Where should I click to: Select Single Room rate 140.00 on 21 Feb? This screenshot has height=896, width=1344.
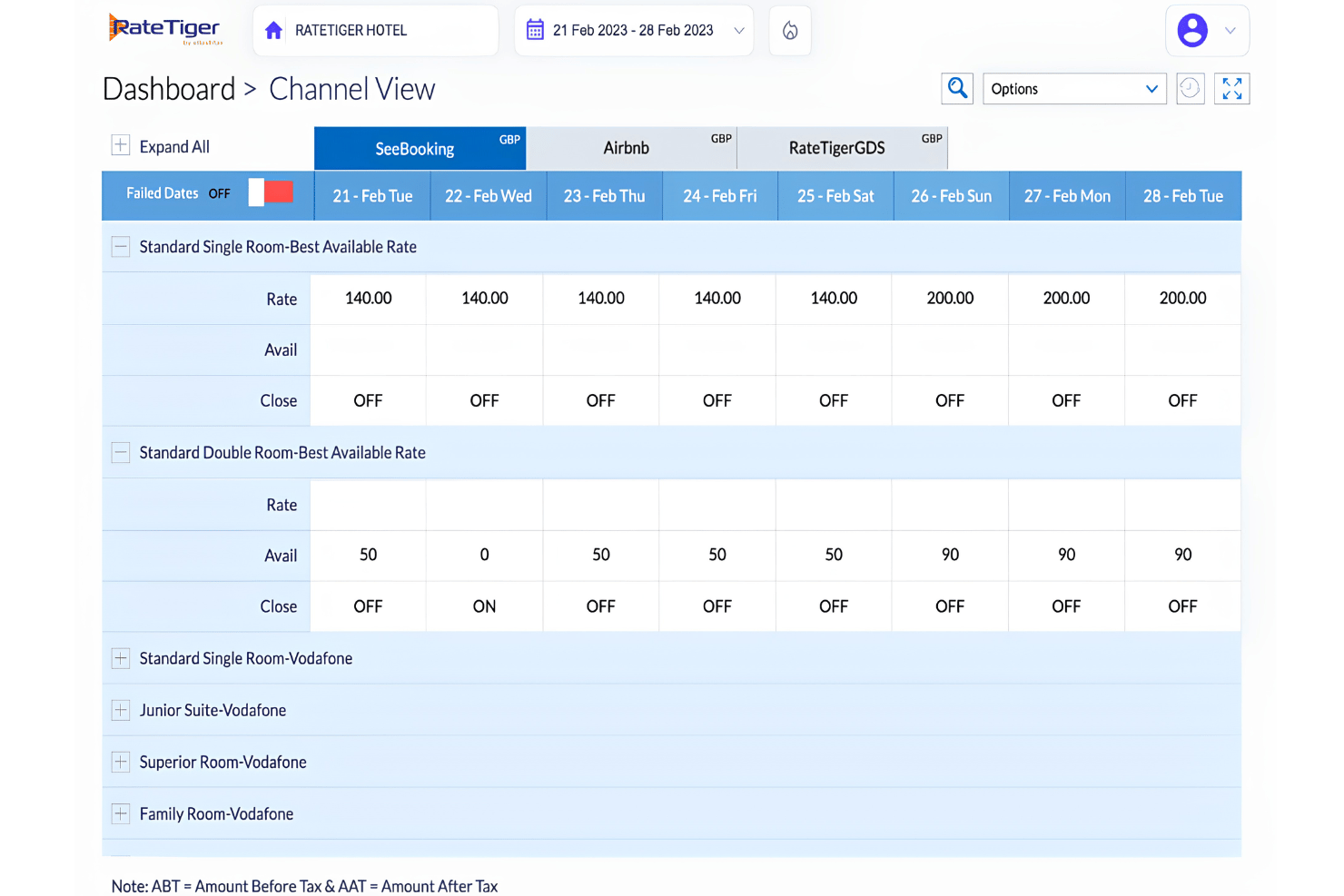click(x=368, y=298)
